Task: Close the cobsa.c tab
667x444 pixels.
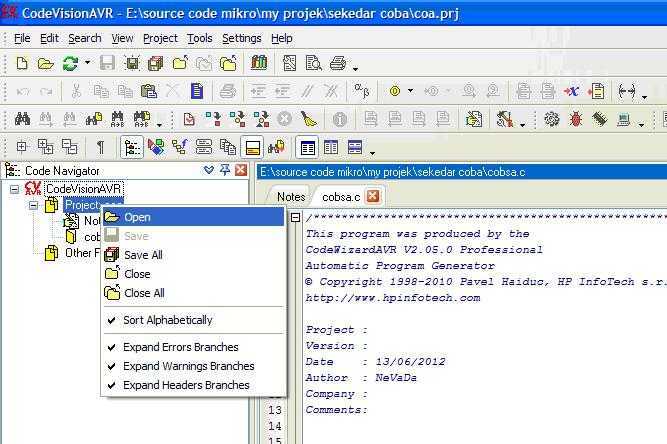Action: point(373,196)
